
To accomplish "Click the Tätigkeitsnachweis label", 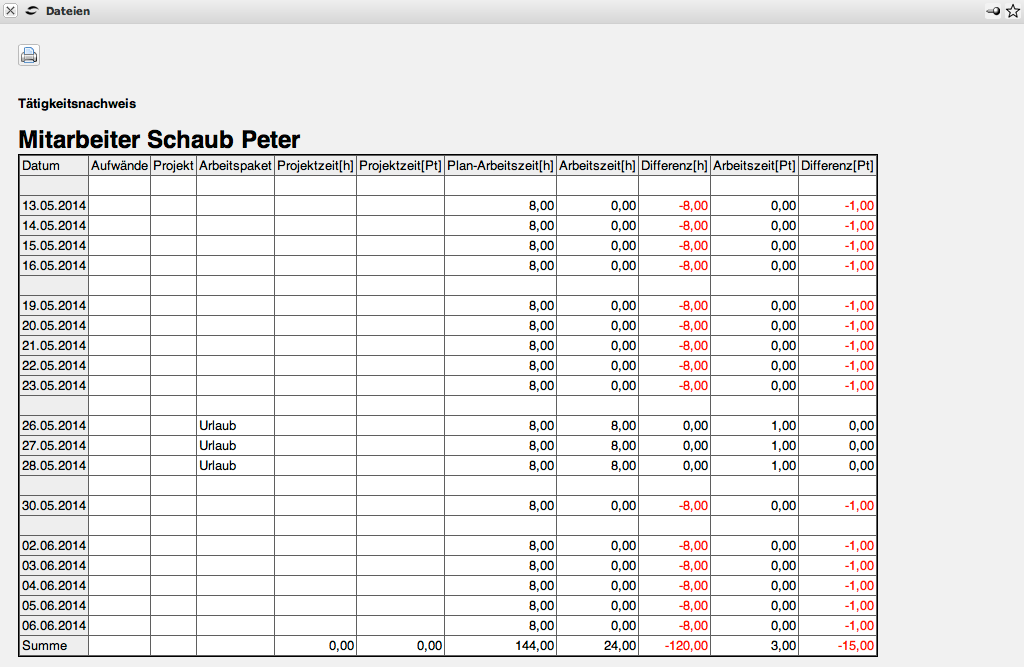I will tap(77, 103).
